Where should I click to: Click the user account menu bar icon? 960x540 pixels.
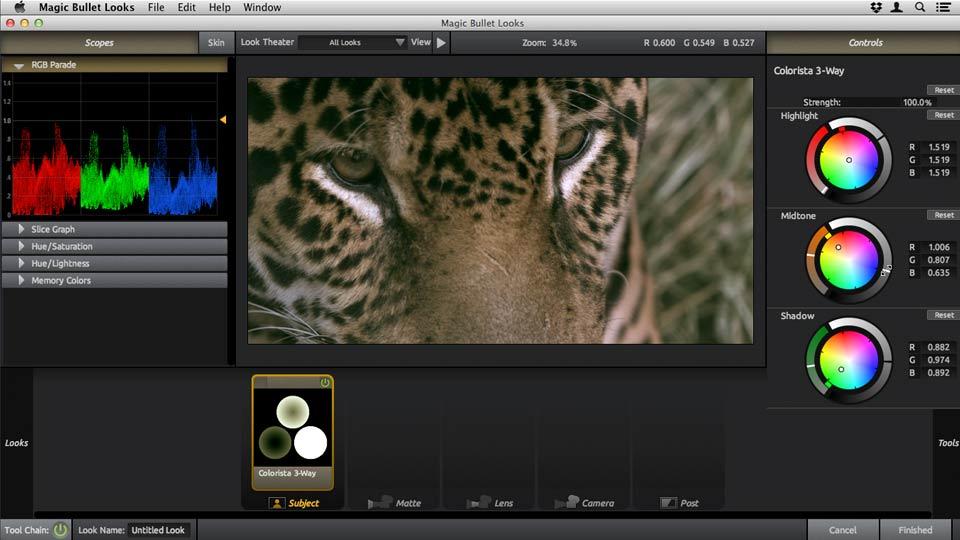click(897, 7)
